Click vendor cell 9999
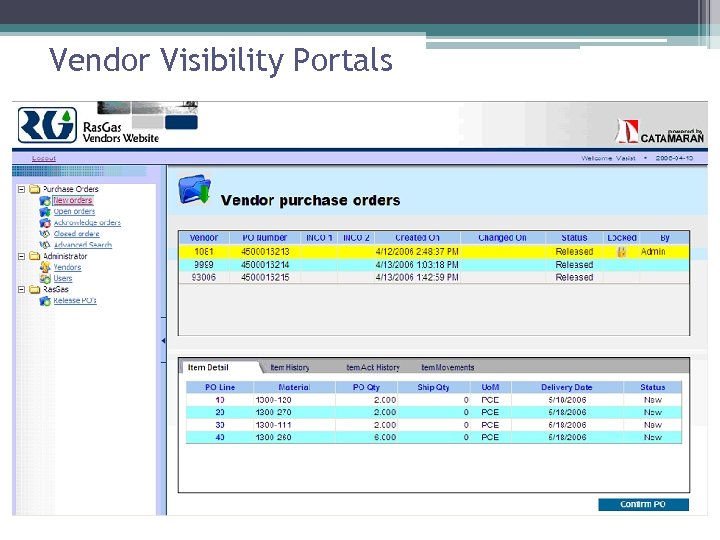The width and height of the screenshot is (720, 540). 203,265
